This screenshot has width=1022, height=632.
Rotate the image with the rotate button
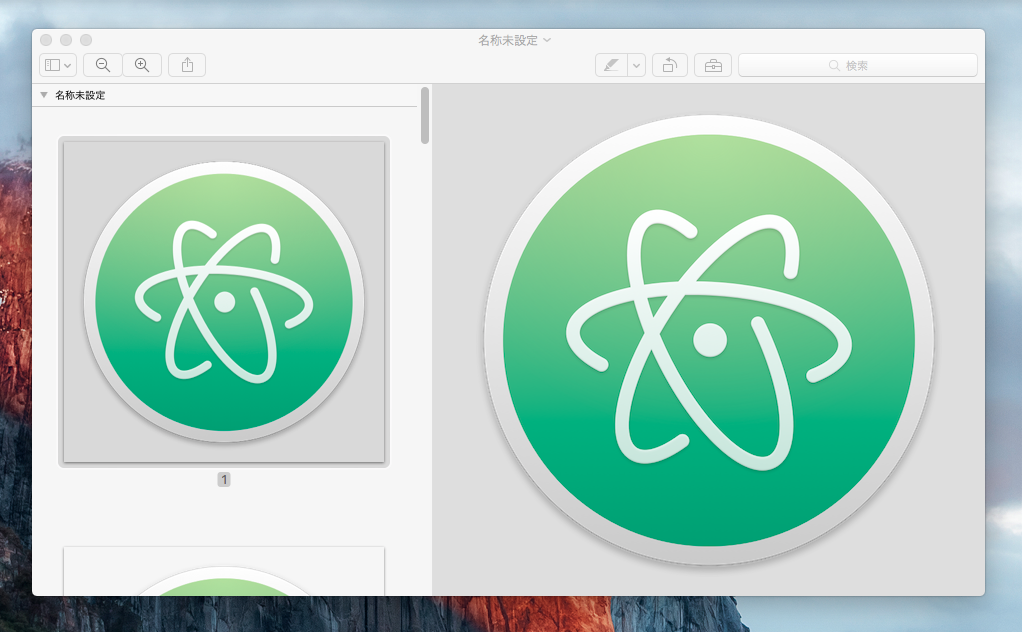tap(669, 65)
